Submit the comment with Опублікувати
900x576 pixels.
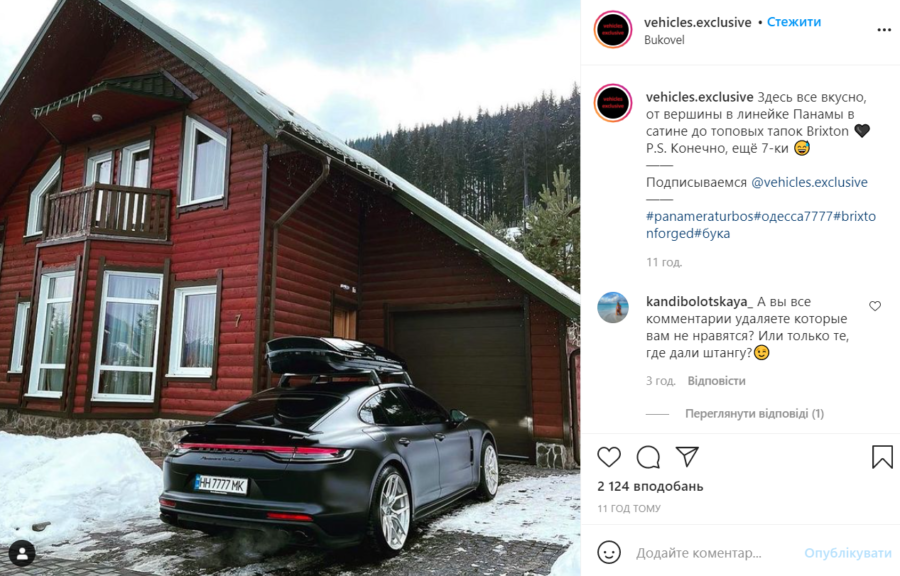click(x=848, y=552)
